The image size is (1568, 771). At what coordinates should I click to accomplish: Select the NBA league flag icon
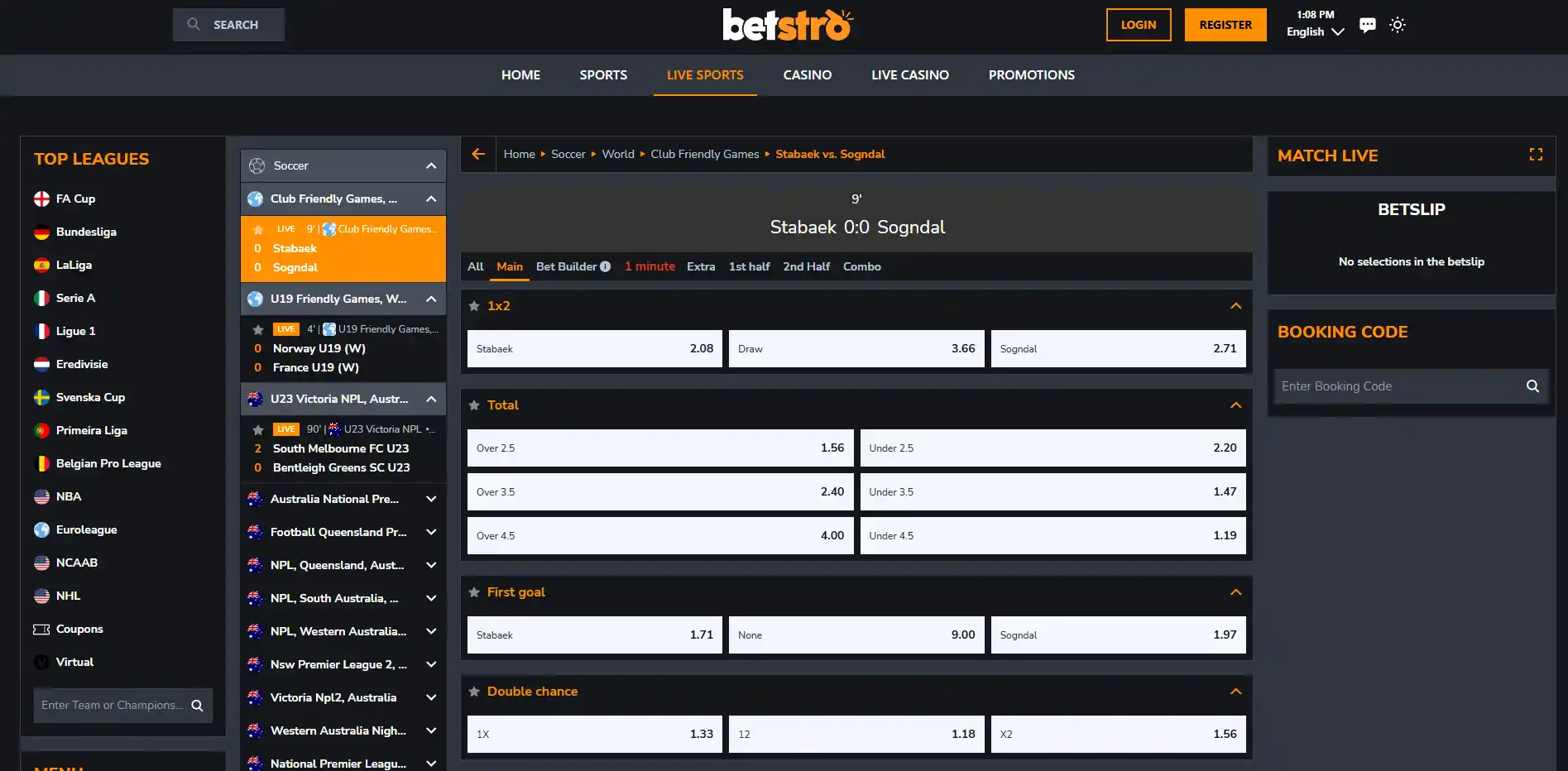point(41,497)
